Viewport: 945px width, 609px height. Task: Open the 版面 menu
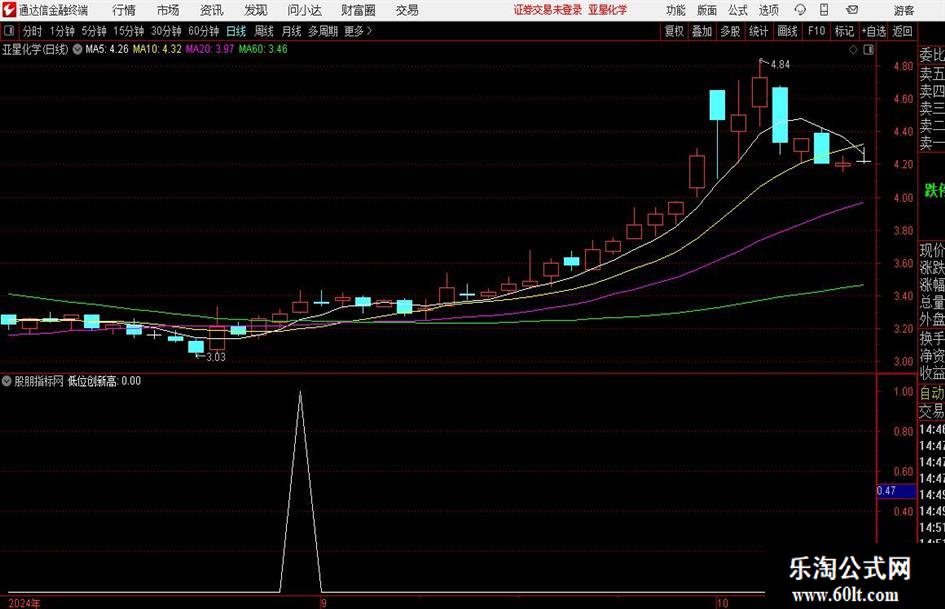pos(707,10)
